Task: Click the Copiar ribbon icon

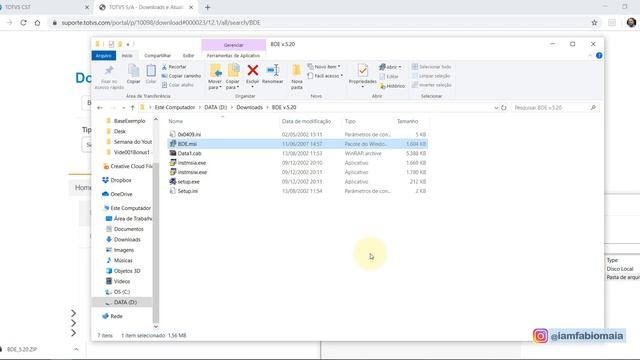Action: click(133, 72)
